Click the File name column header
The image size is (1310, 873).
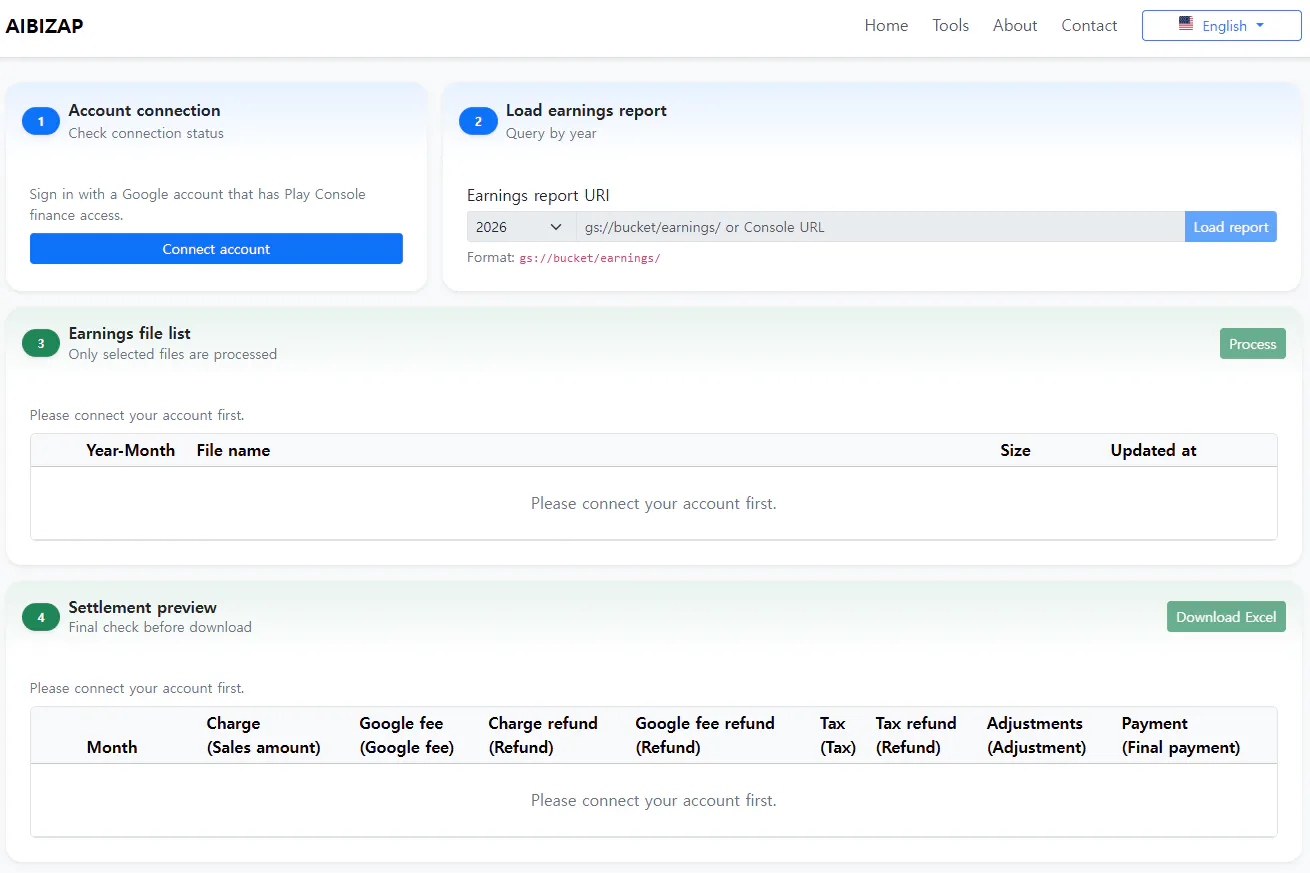233,450
